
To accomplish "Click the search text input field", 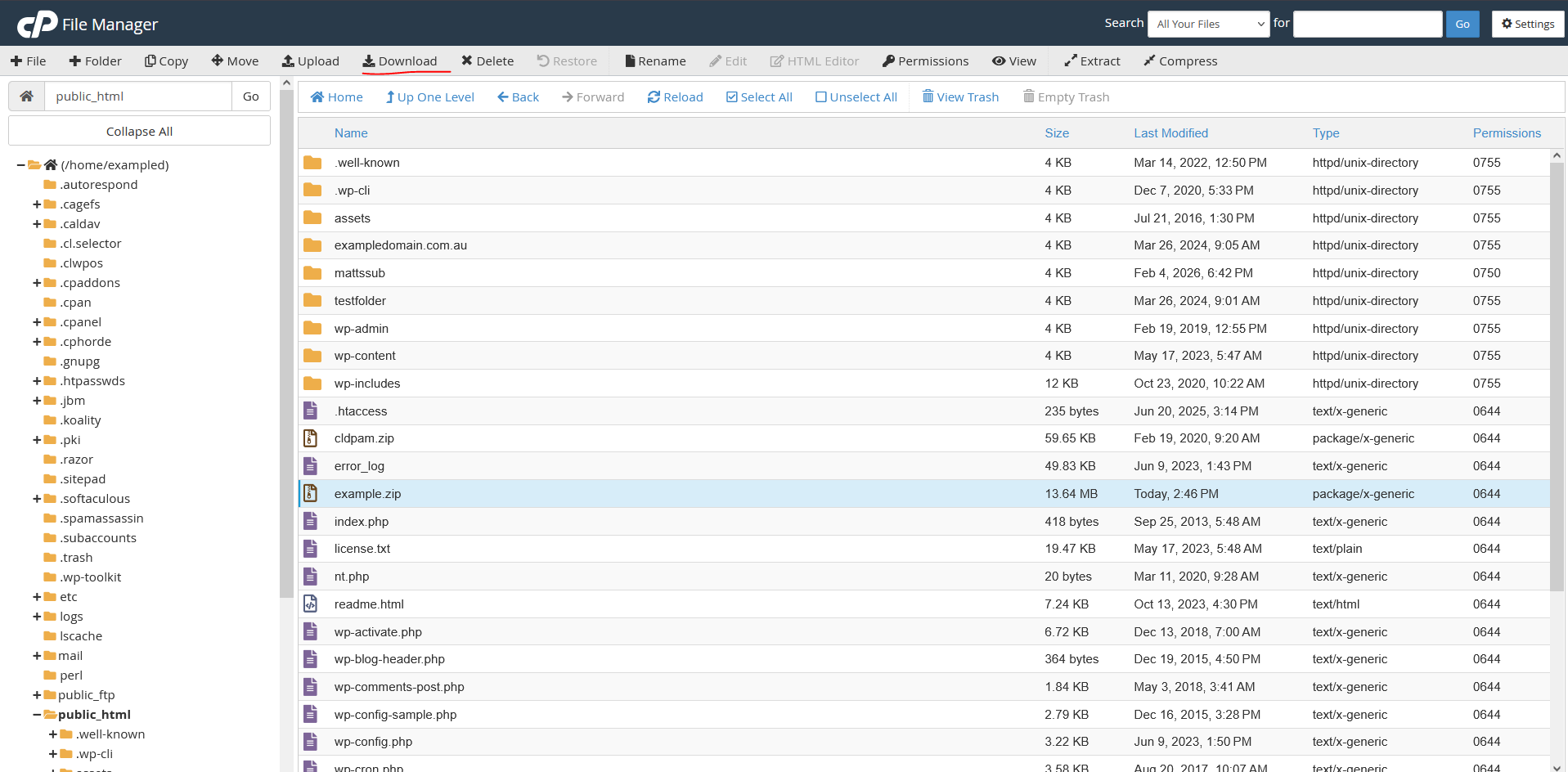I will [1367, 25].
